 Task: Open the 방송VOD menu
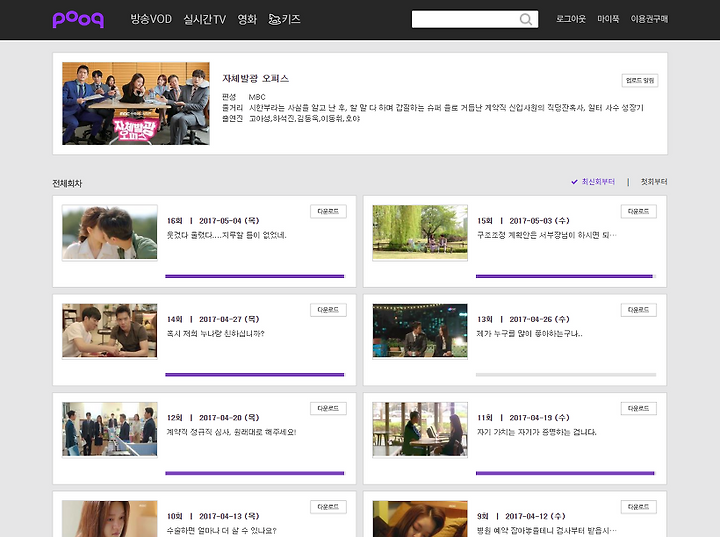click(151, 19)
